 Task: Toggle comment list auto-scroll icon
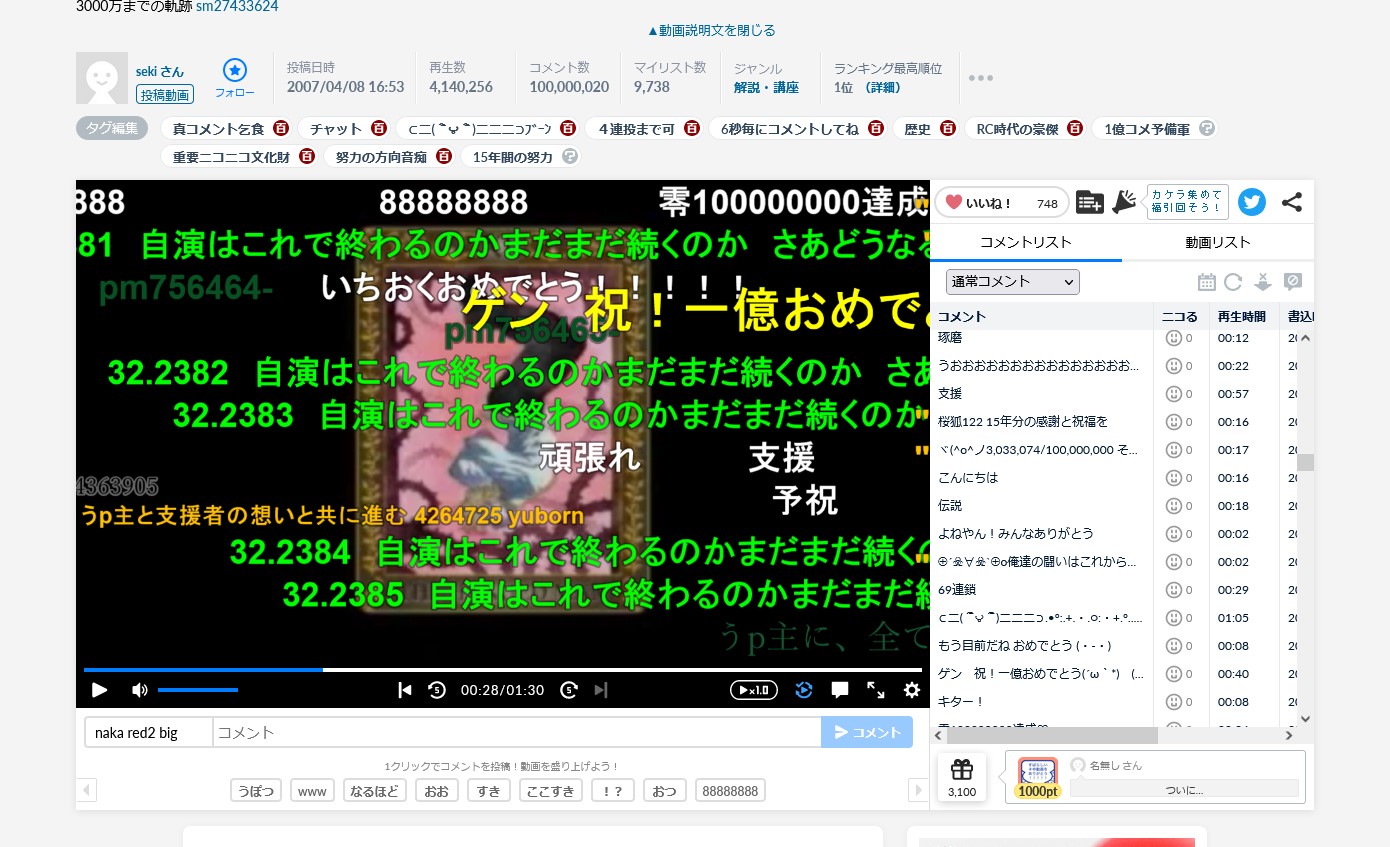click(x=1262, y=282)
